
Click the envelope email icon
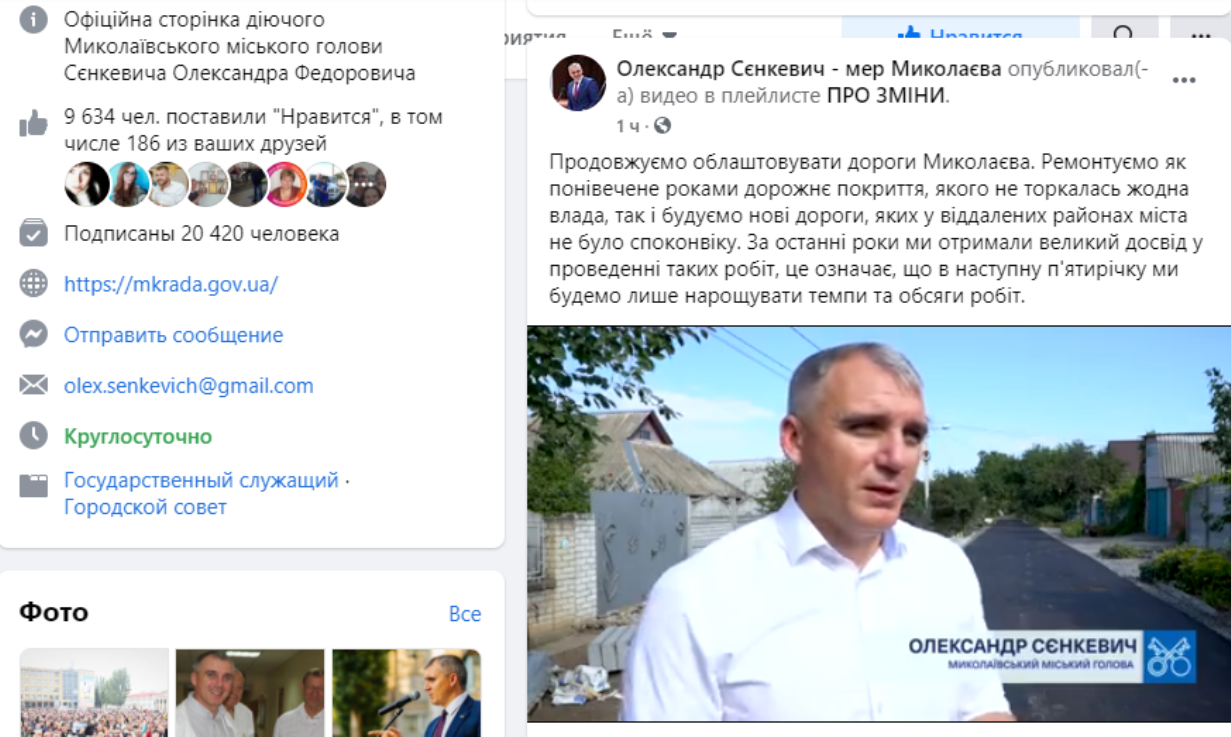[x=34, y=385]
